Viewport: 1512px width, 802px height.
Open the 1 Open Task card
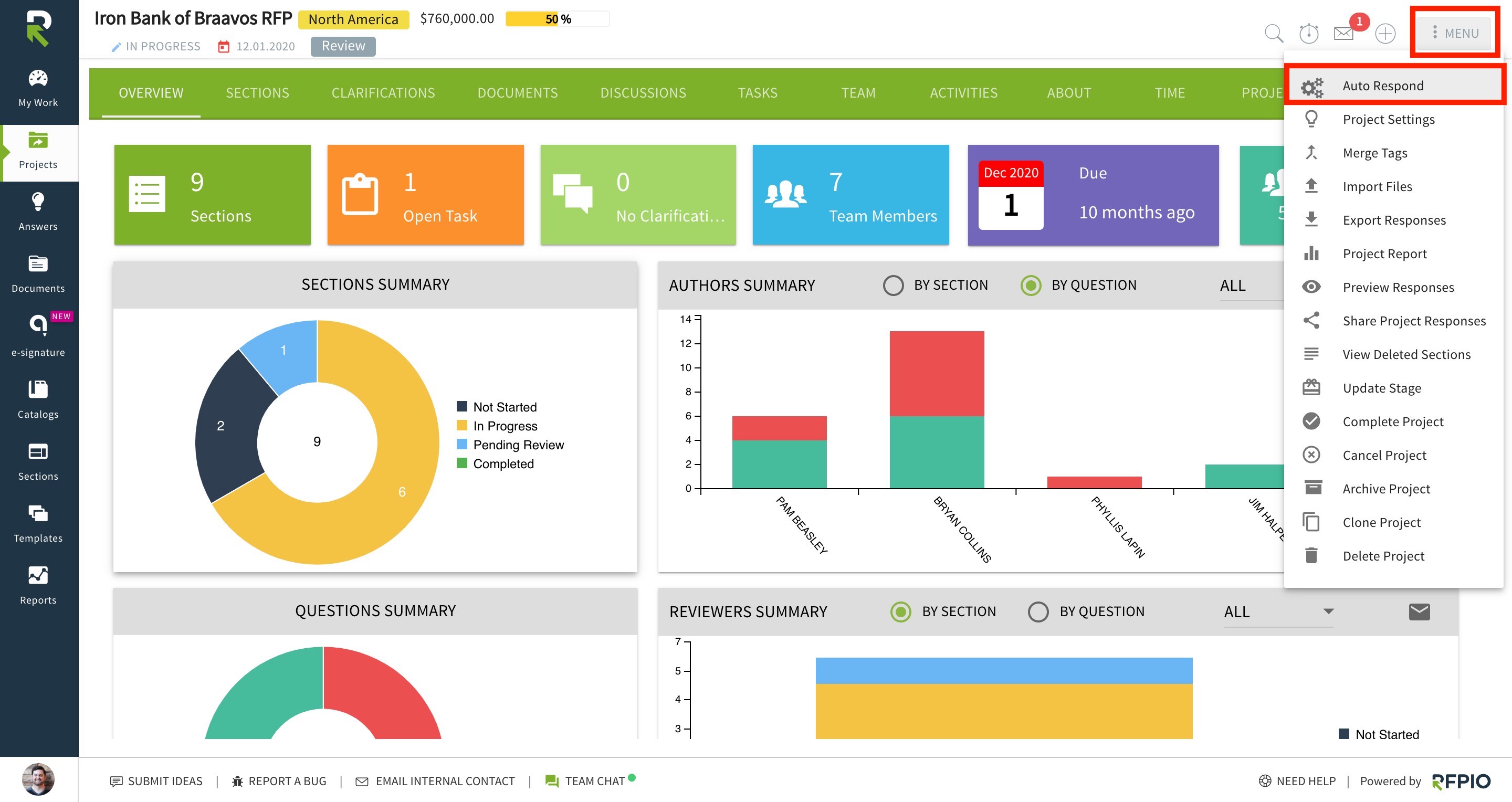point(426,195)
